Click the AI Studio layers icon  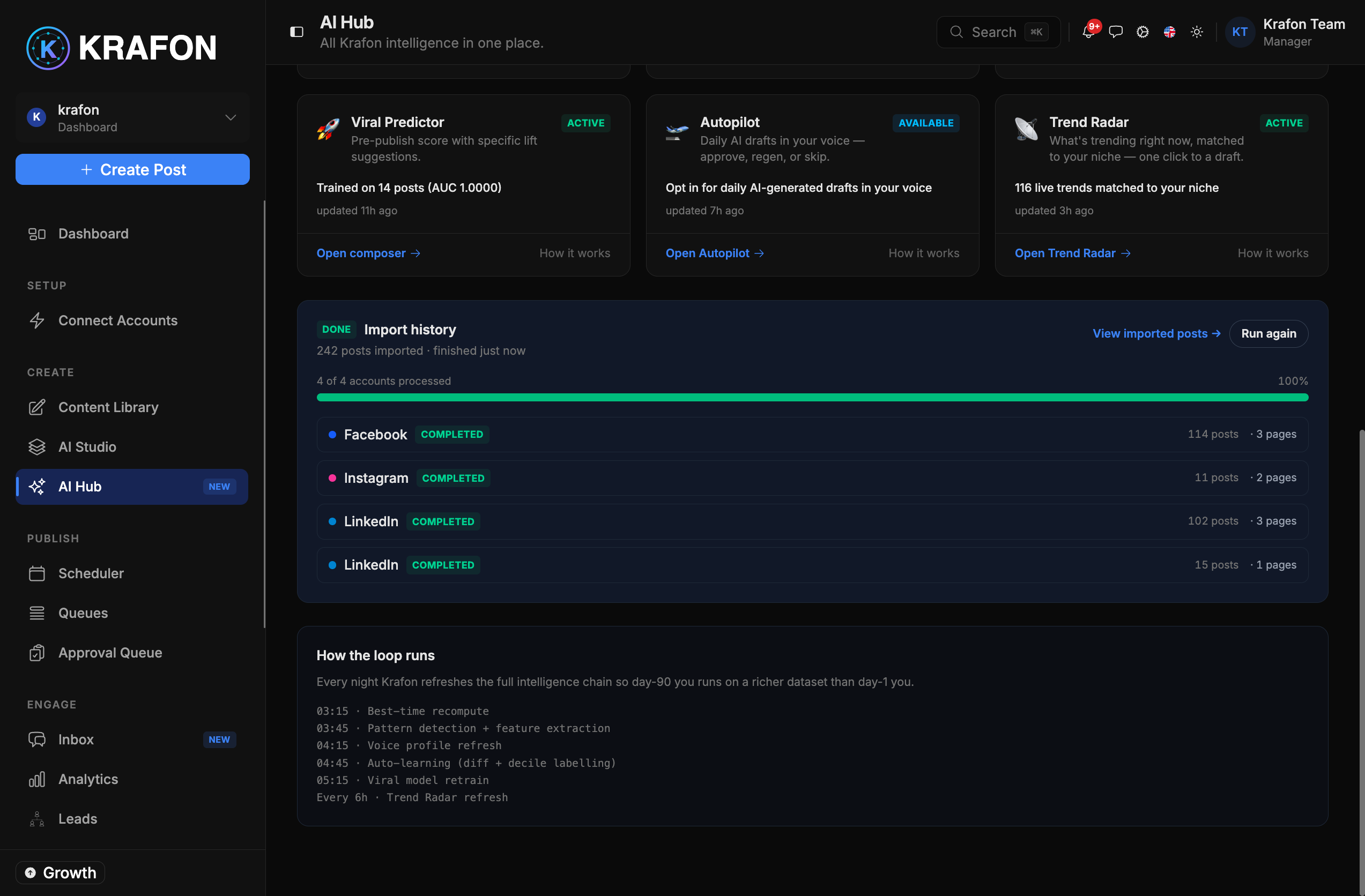38,446
